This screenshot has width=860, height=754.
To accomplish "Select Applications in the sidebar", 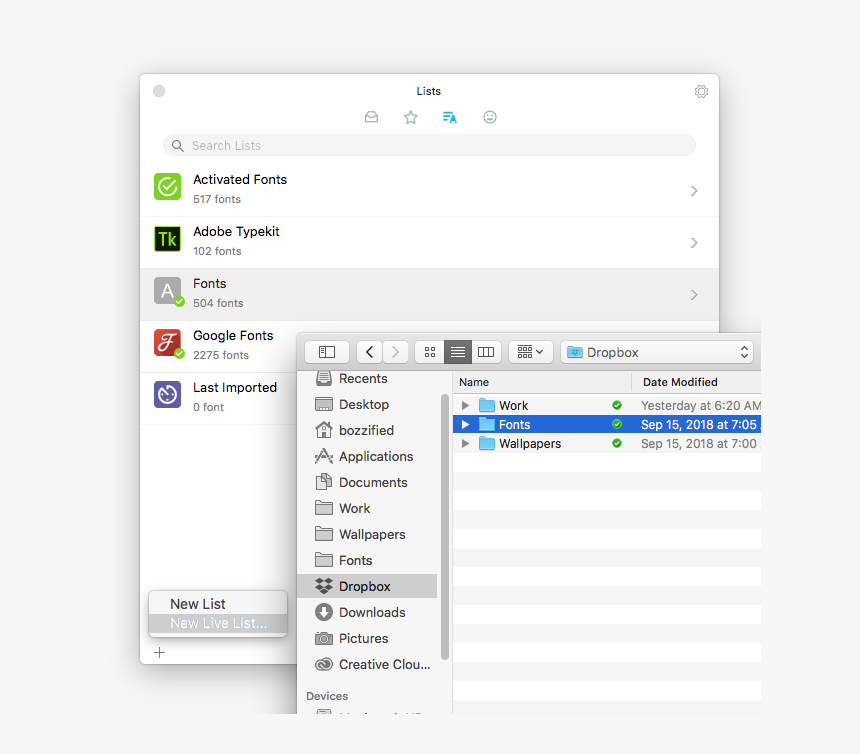I will (x=367, y=456).
